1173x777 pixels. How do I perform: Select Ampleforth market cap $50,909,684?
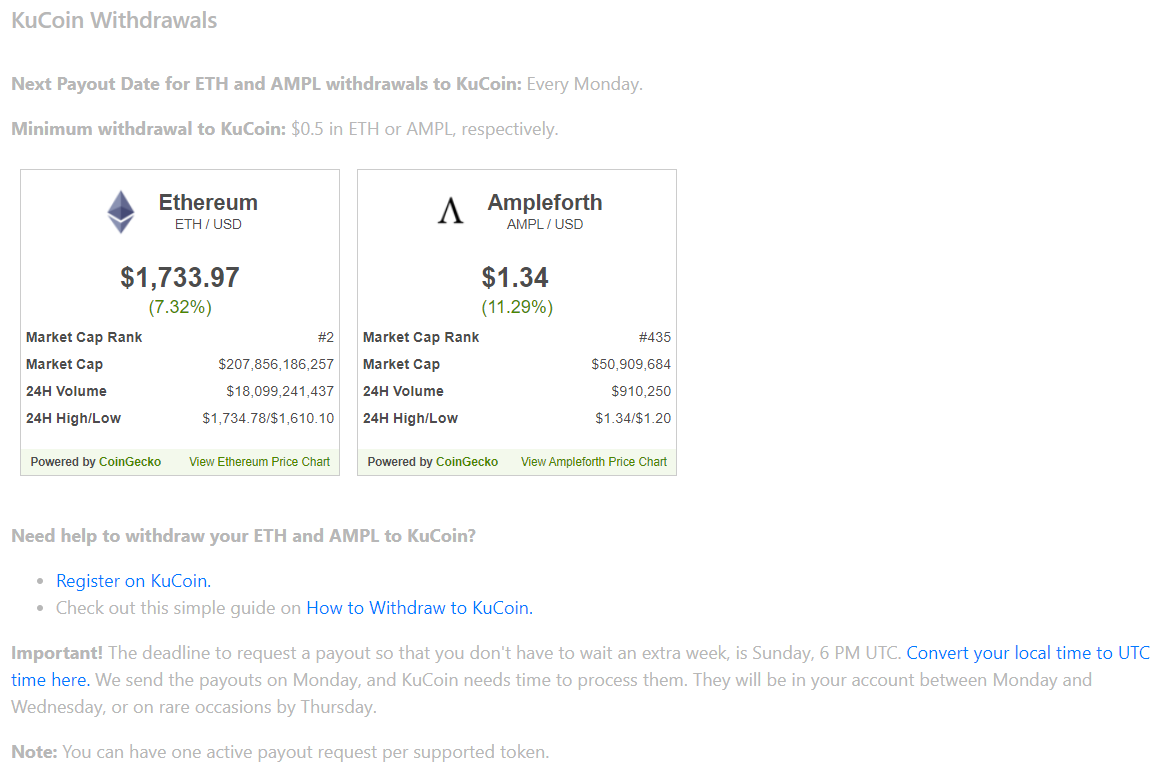click(631, 364)
